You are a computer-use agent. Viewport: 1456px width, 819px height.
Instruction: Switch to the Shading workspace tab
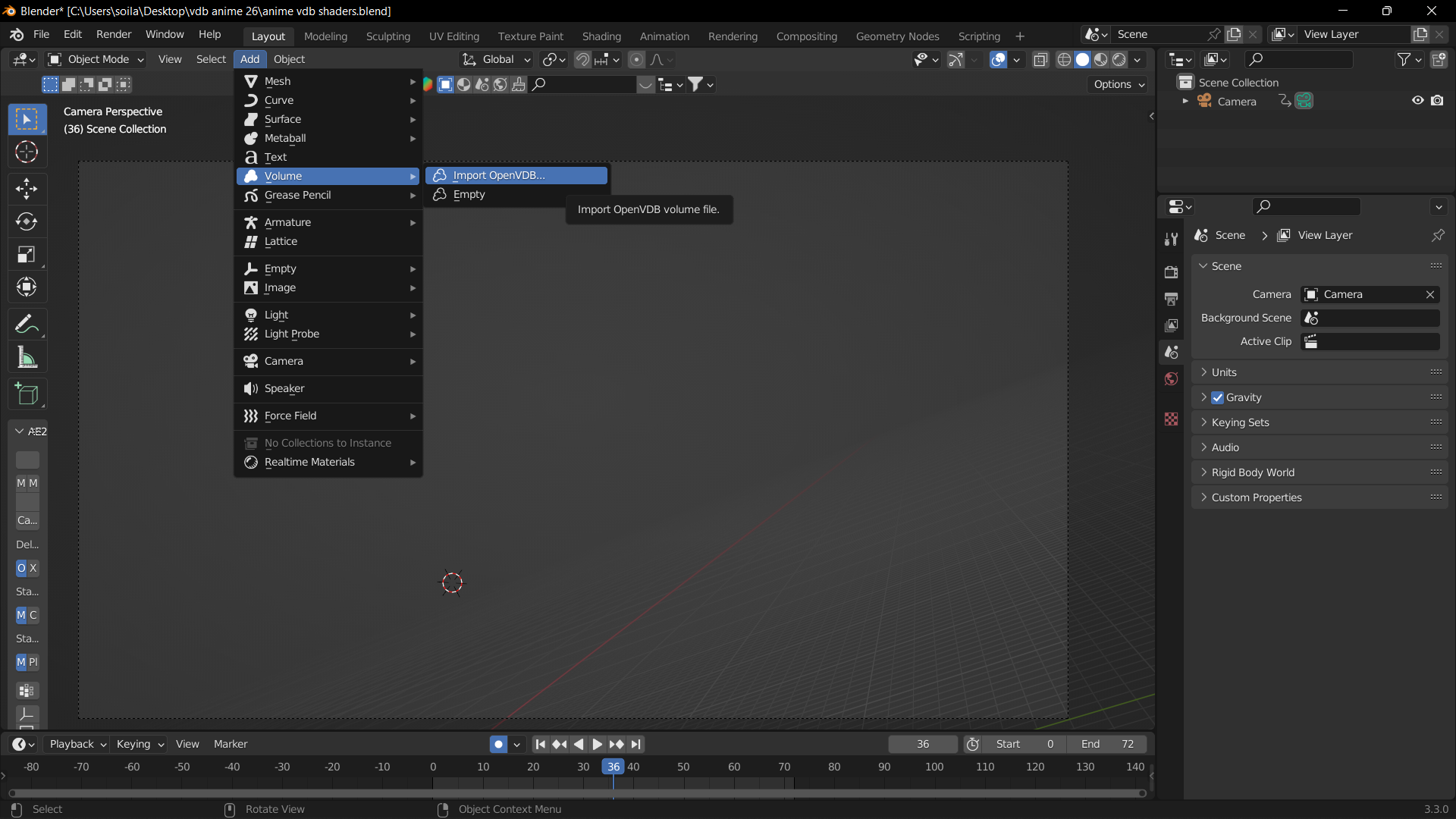pyautogui.click(x=601, y=36)
